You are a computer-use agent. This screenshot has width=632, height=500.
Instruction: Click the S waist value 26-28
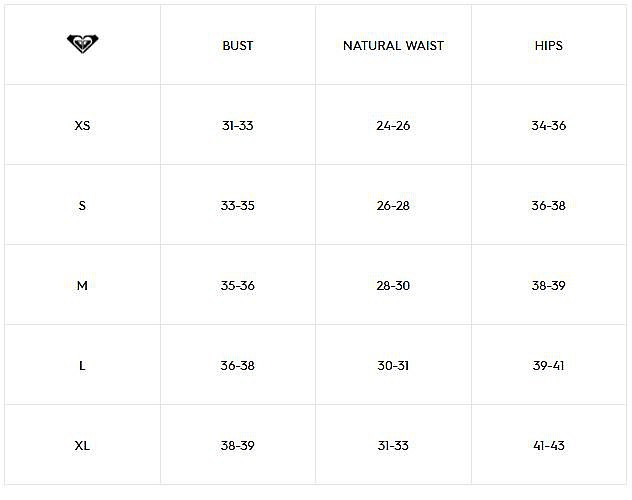393,205
